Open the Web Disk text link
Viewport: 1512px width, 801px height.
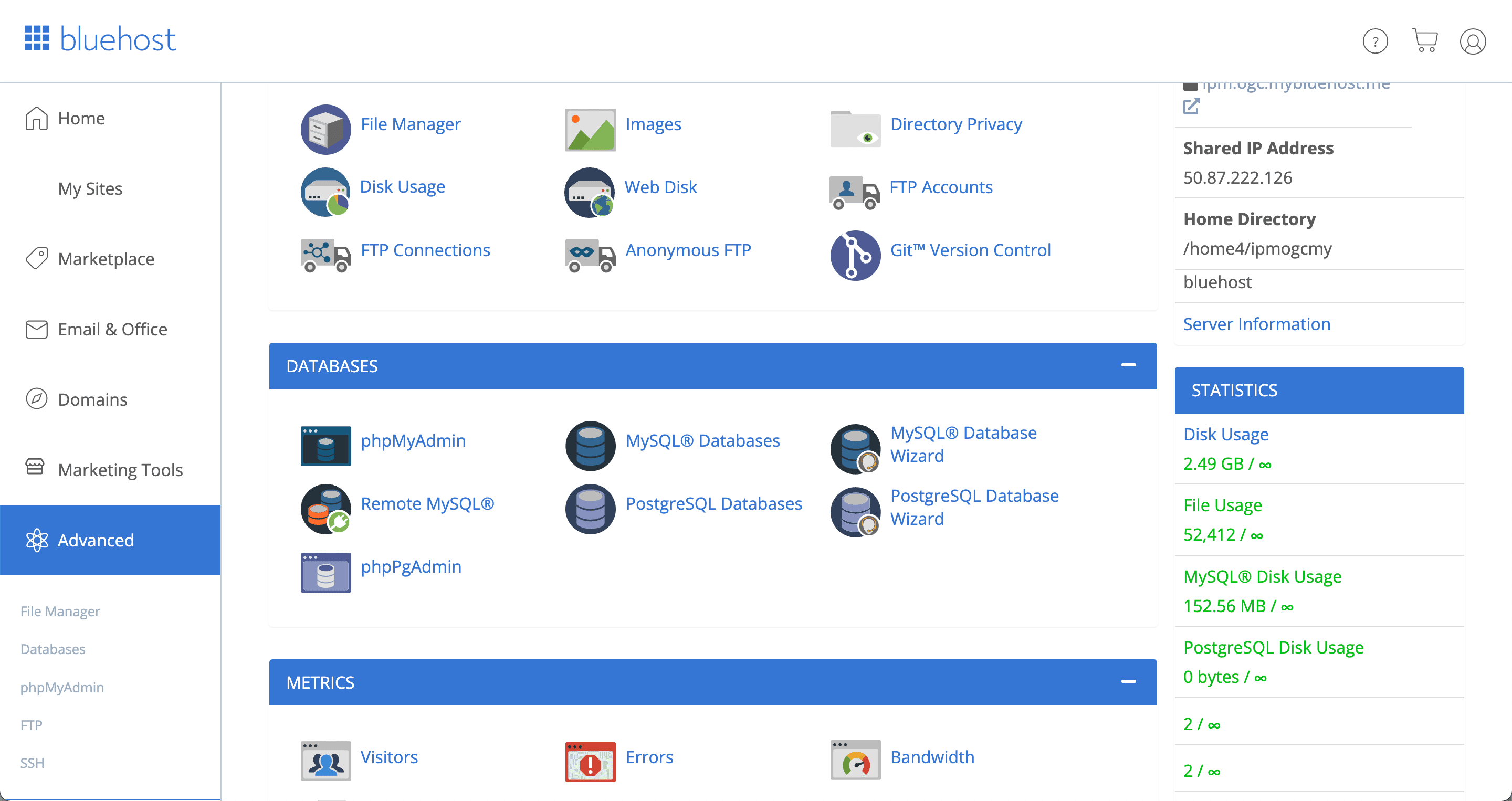pyautogui.click(x=660, y=187)
